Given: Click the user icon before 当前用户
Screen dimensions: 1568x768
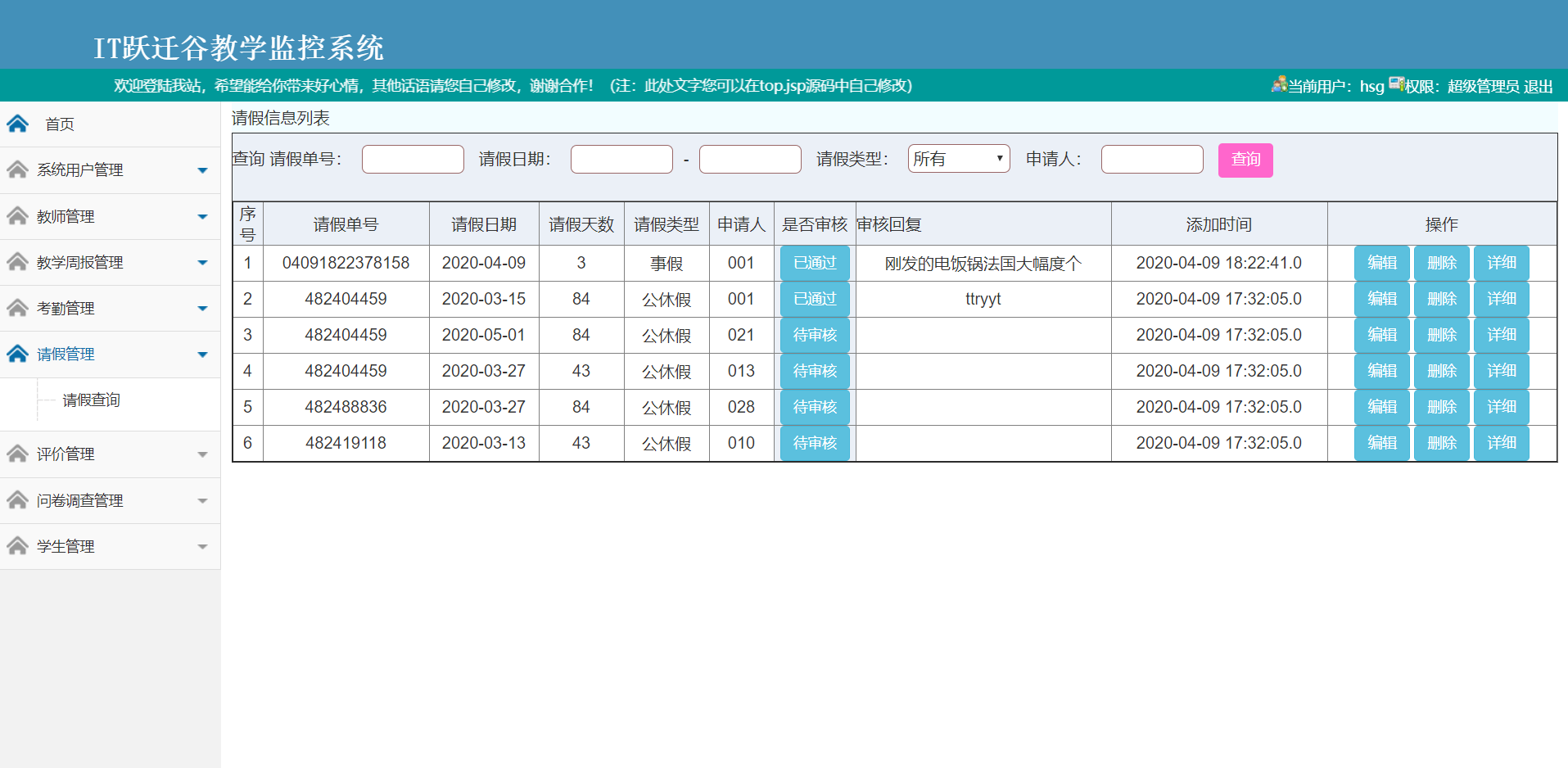Looking at the screenshot, I should tap(1279, 84).
